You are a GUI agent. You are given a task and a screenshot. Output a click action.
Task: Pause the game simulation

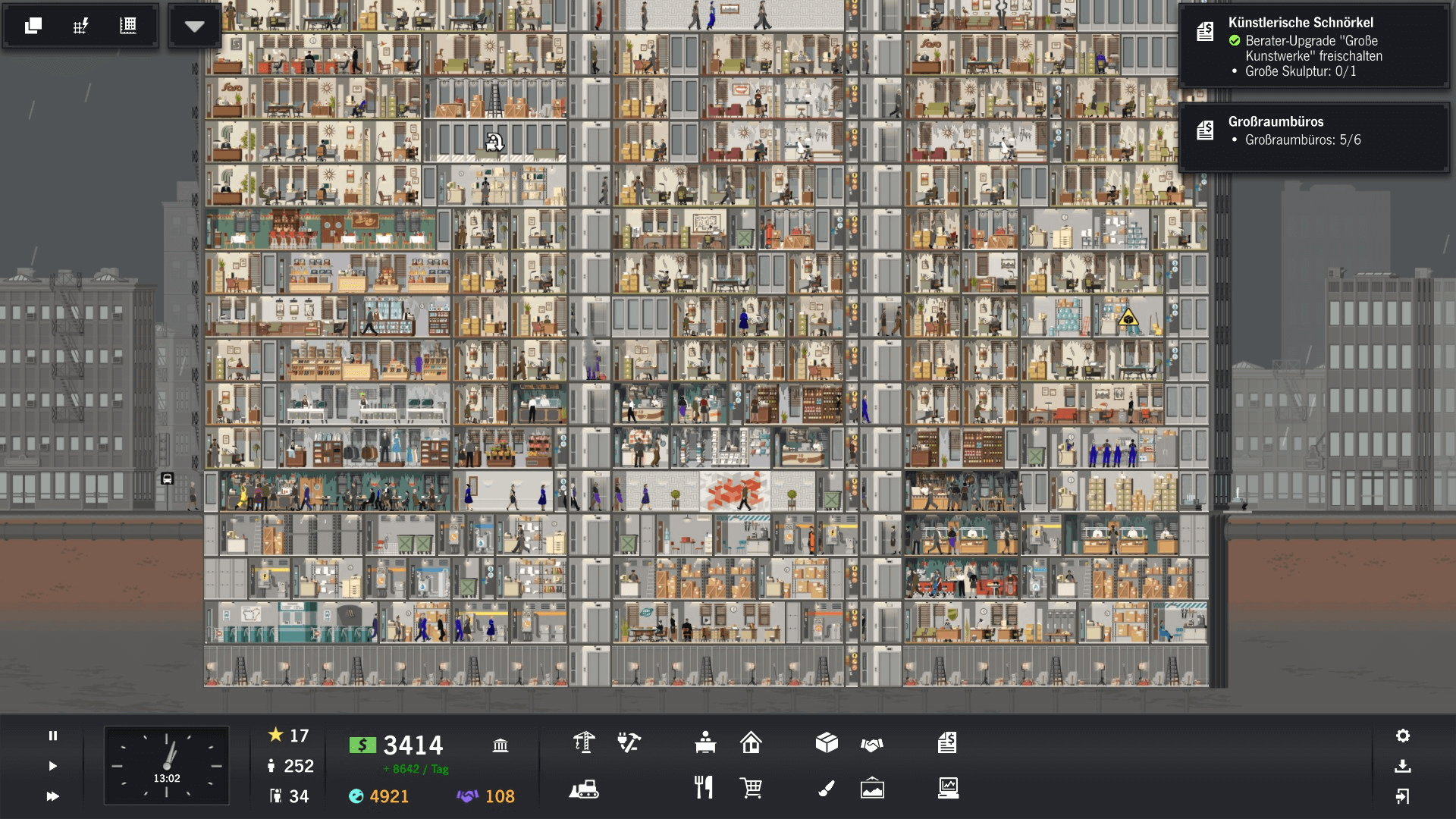pyautogui.click(x=53, y=736)
